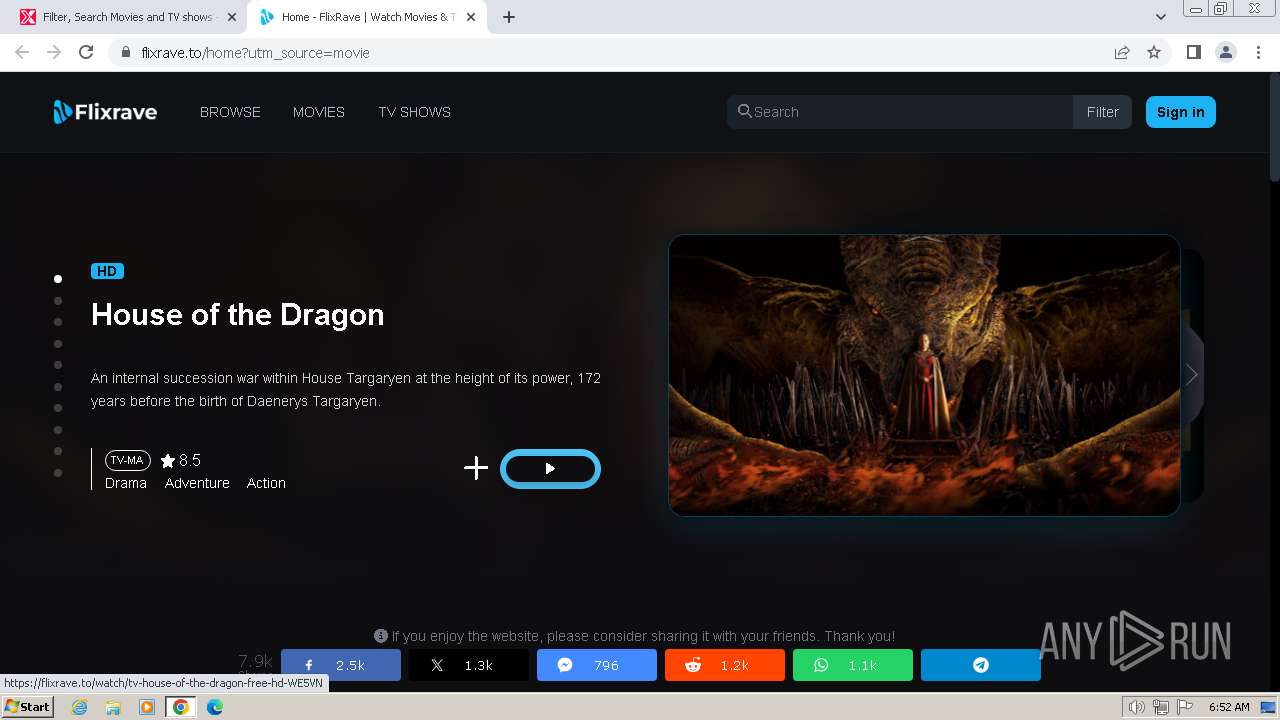Image resolution: width=1280 pixels, height=720 pixels.
Task: Select the sixth slider dot
Action: point(58,386)
